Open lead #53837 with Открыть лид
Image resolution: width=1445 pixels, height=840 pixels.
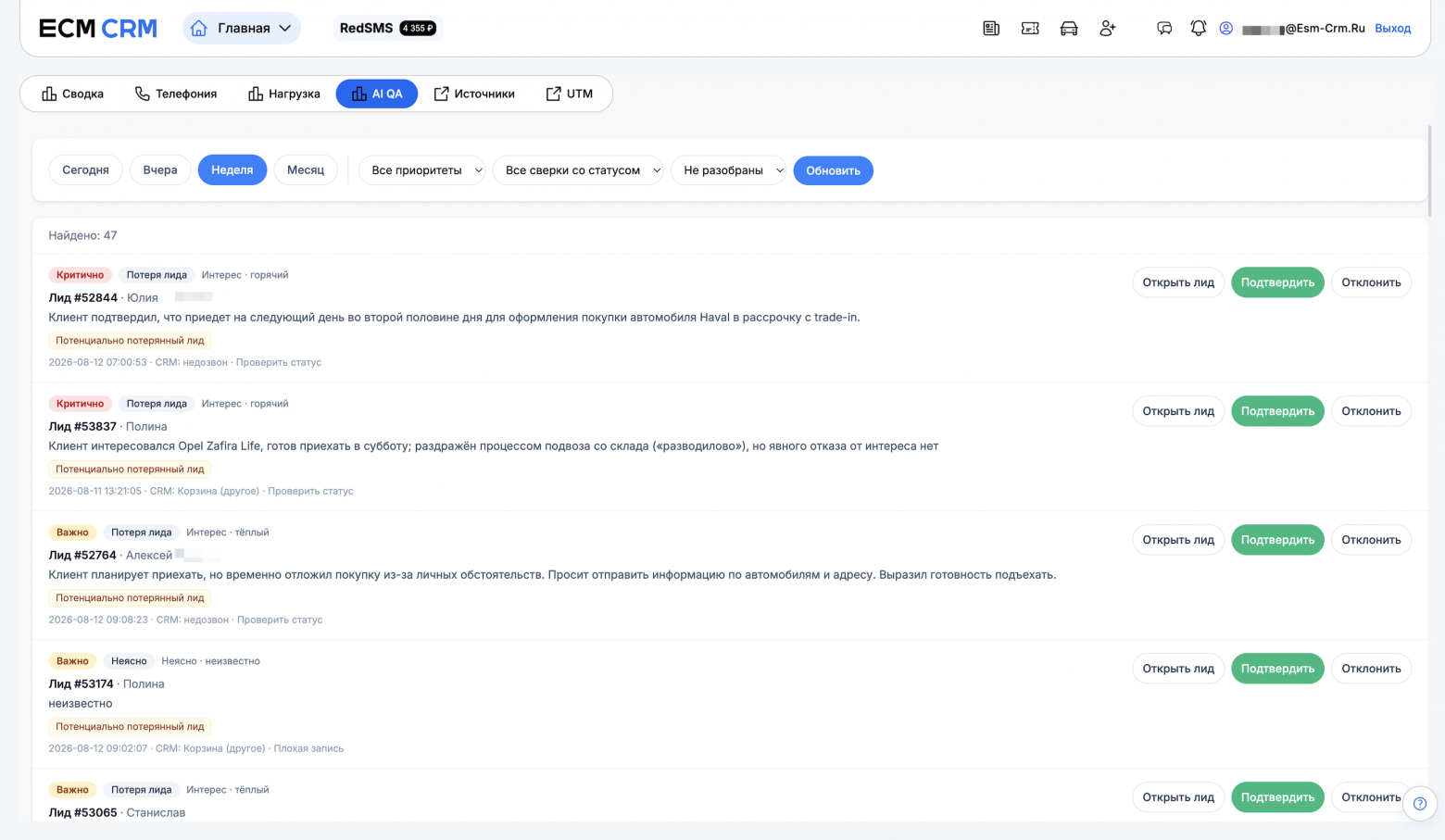pyautogui.click(x=1178, y=411)
